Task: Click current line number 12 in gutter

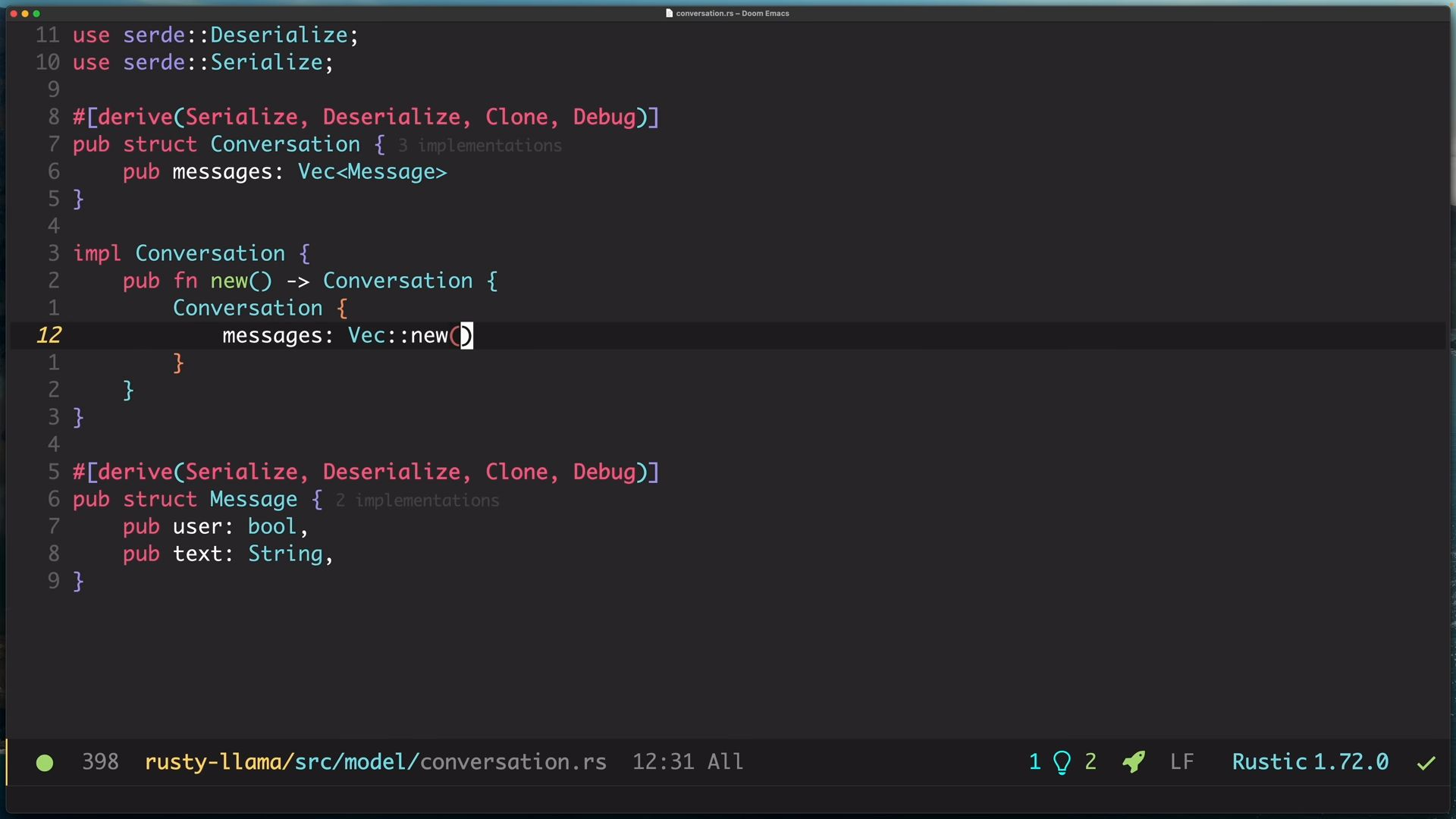Action: point(49,335)
